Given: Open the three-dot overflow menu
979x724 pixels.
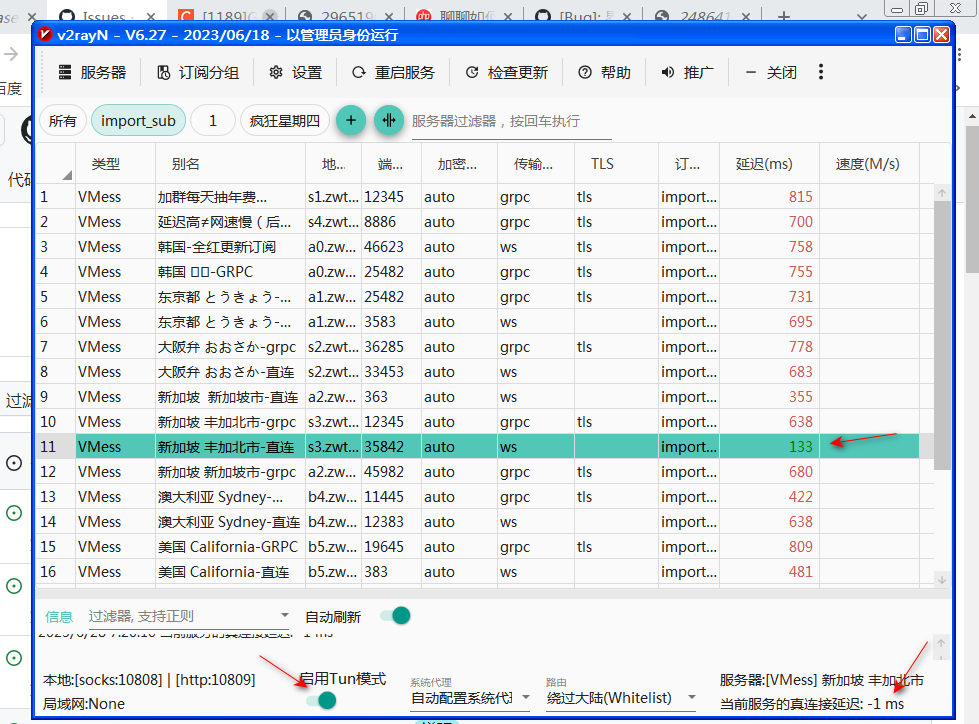Looking at the screenshot, I should pos(820,72).
